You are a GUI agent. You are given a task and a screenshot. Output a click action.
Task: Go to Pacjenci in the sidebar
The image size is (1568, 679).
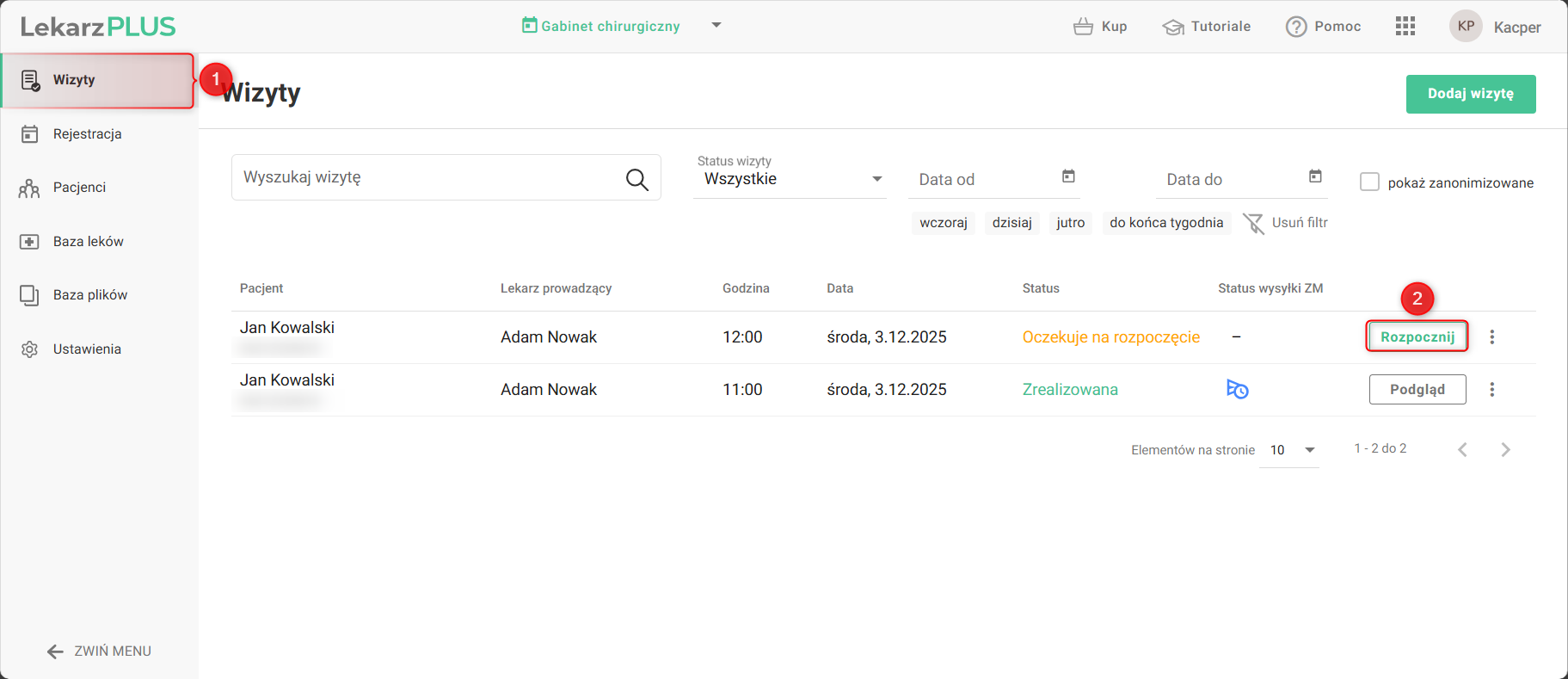click(x=79, y=188)
